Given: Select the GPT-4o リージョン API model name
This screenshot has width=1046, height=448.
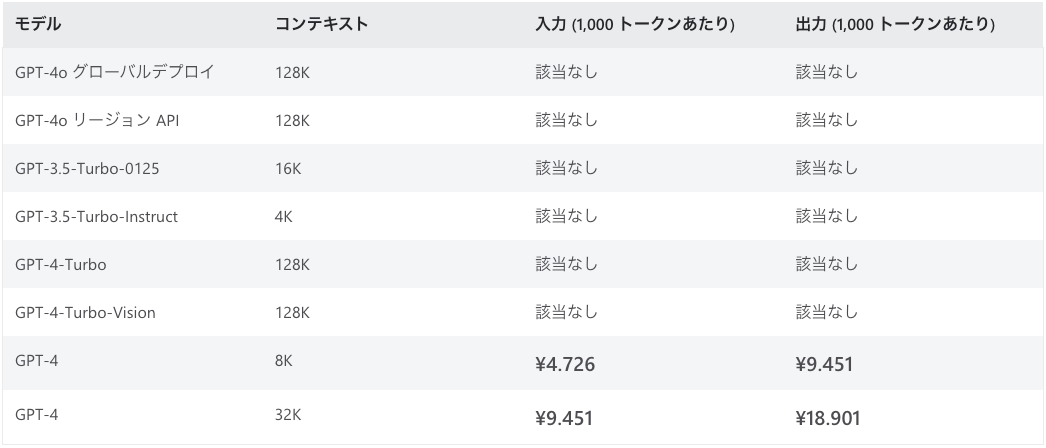Looking at the screenshot, I should 97,120.
